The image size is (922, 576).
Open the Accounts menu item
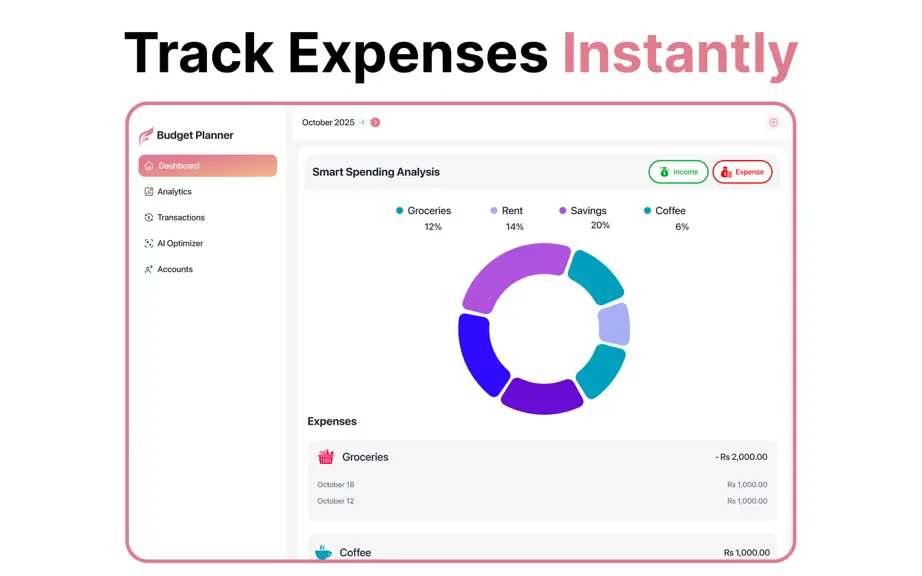168,269
